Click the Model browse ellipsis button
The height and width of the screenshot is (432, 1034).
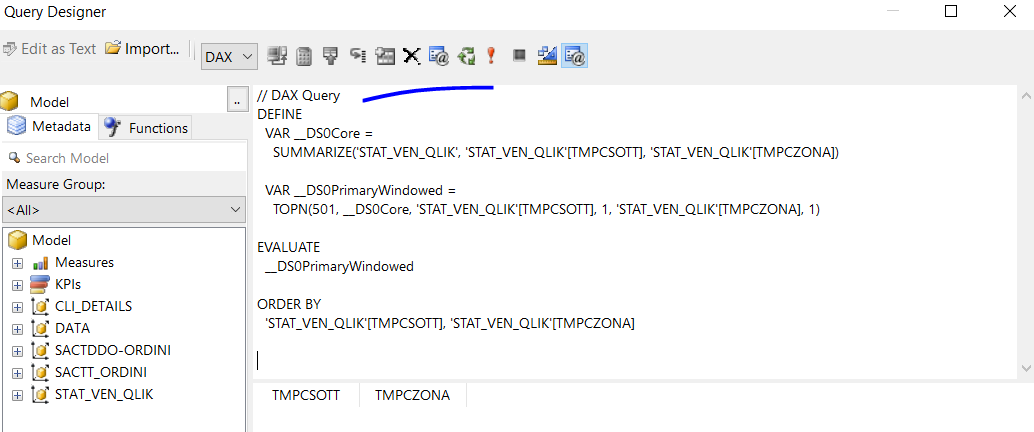(236, 102)
